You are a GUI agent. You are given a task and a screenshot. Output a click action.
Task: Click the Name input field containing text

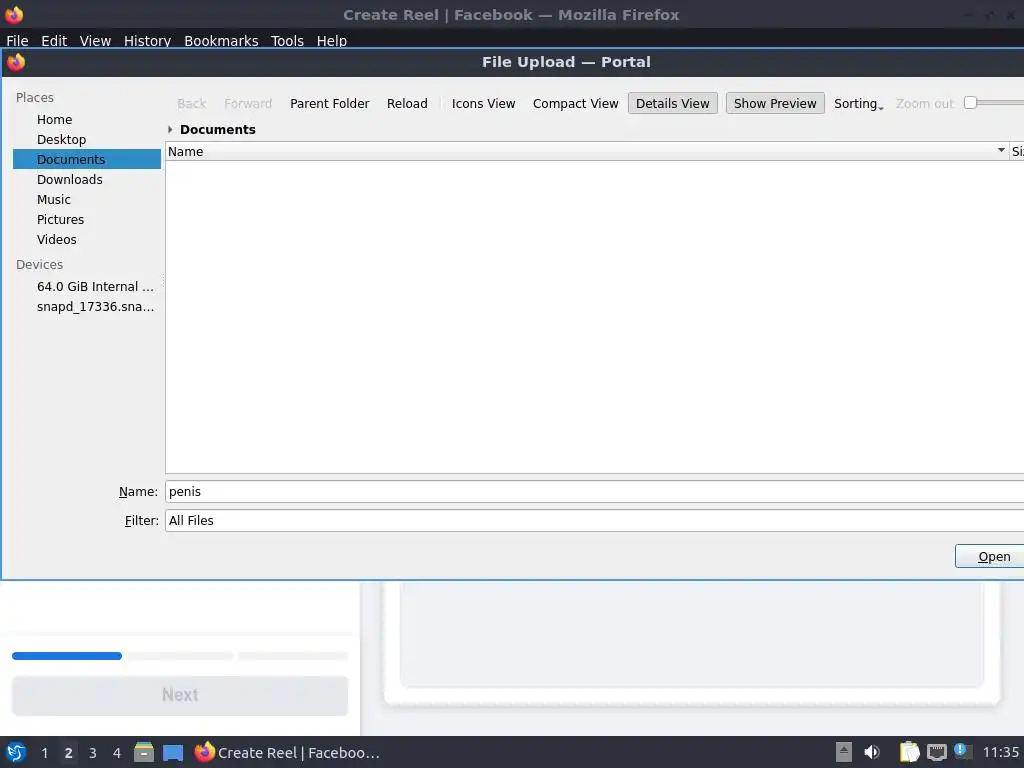pyautogui.click(x=594, y=492)
